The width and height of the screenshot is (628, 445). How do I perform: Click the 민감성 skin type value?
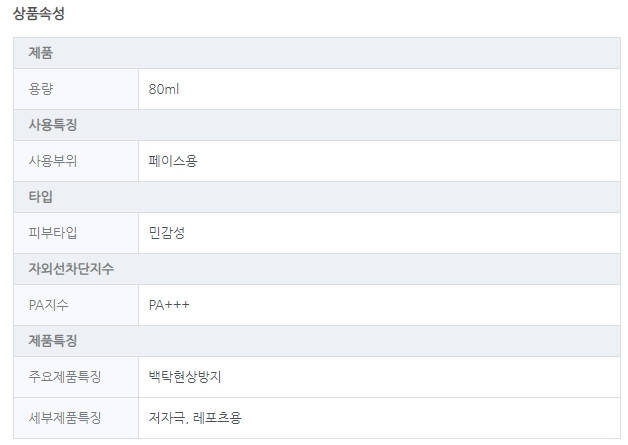click(167, 233)
